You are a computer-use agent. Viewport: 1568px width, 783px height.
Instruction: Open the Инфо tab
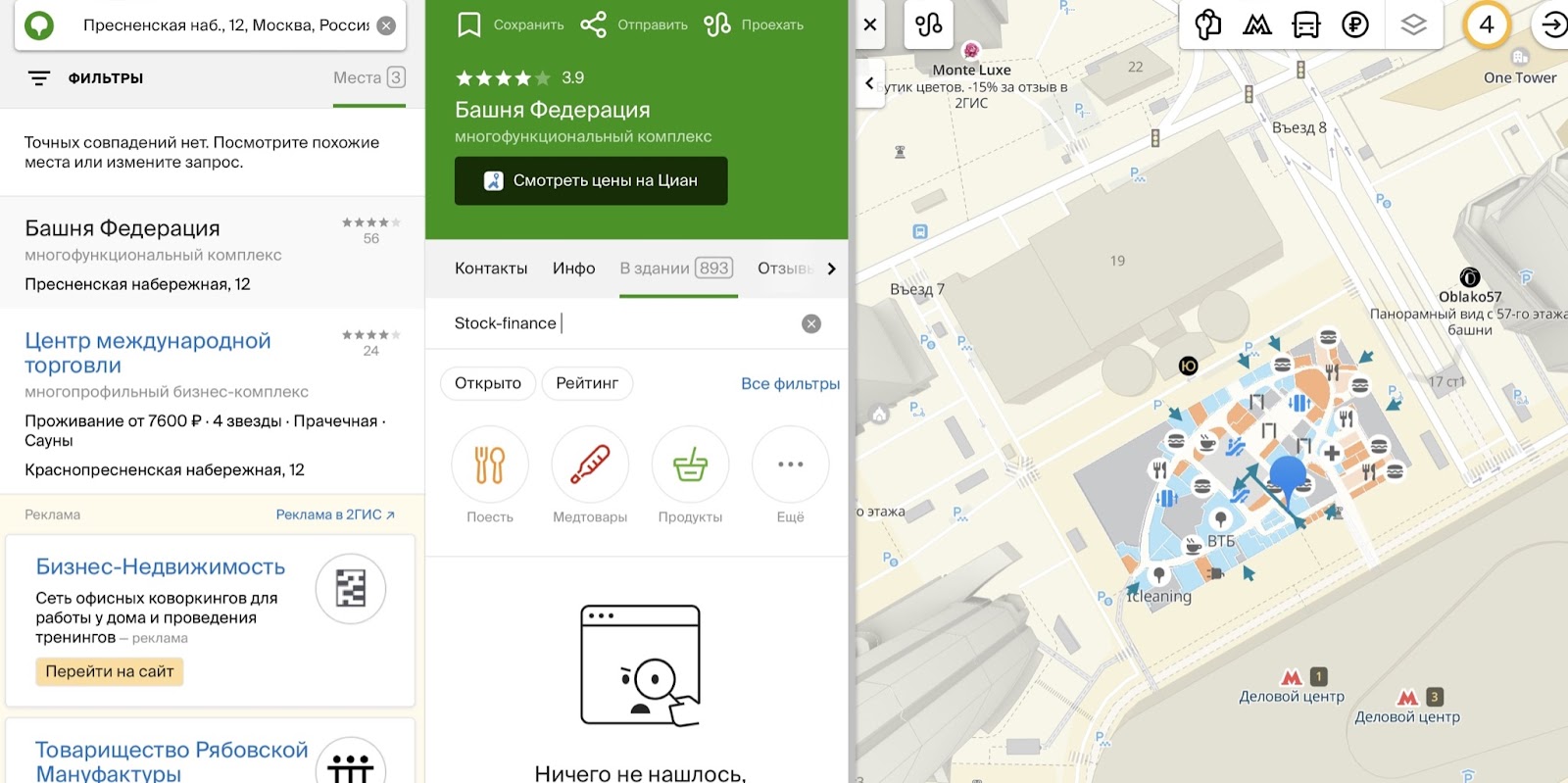pyautogui.click(x=573, y=269)
